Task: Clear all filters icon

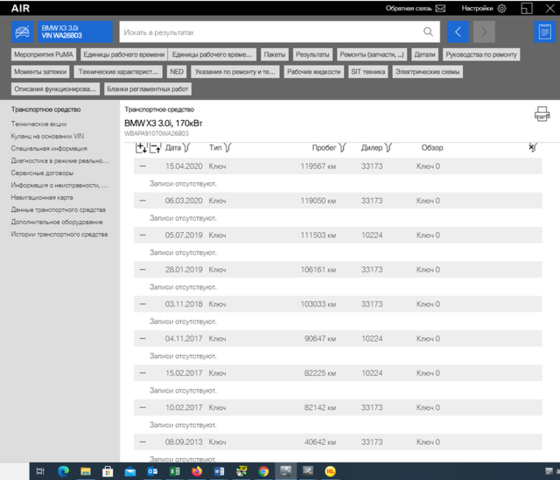Action: coord(533,148)
